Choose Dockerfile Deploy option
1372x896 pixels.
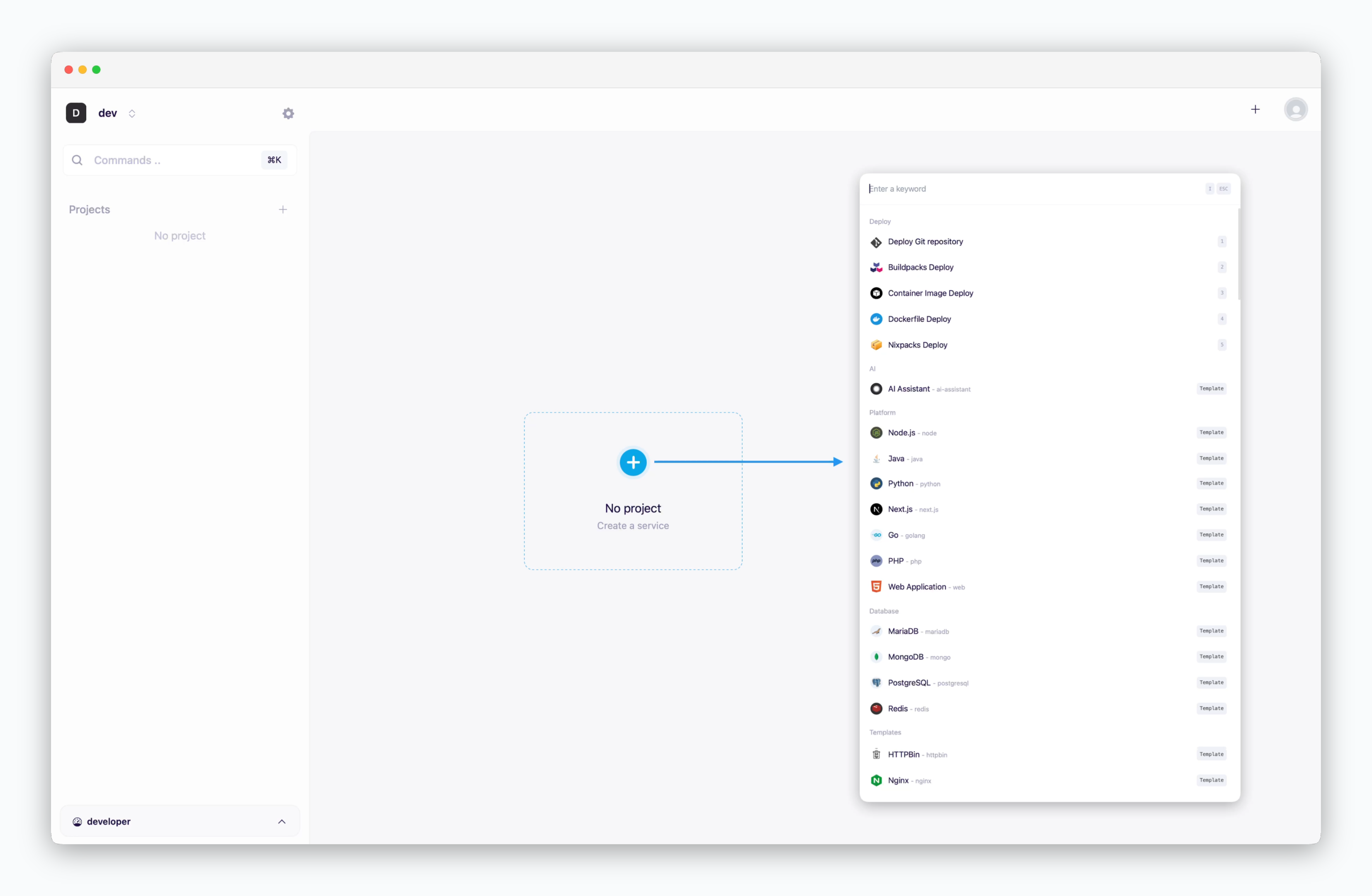pyautogui.click(x=1048, y=319)
